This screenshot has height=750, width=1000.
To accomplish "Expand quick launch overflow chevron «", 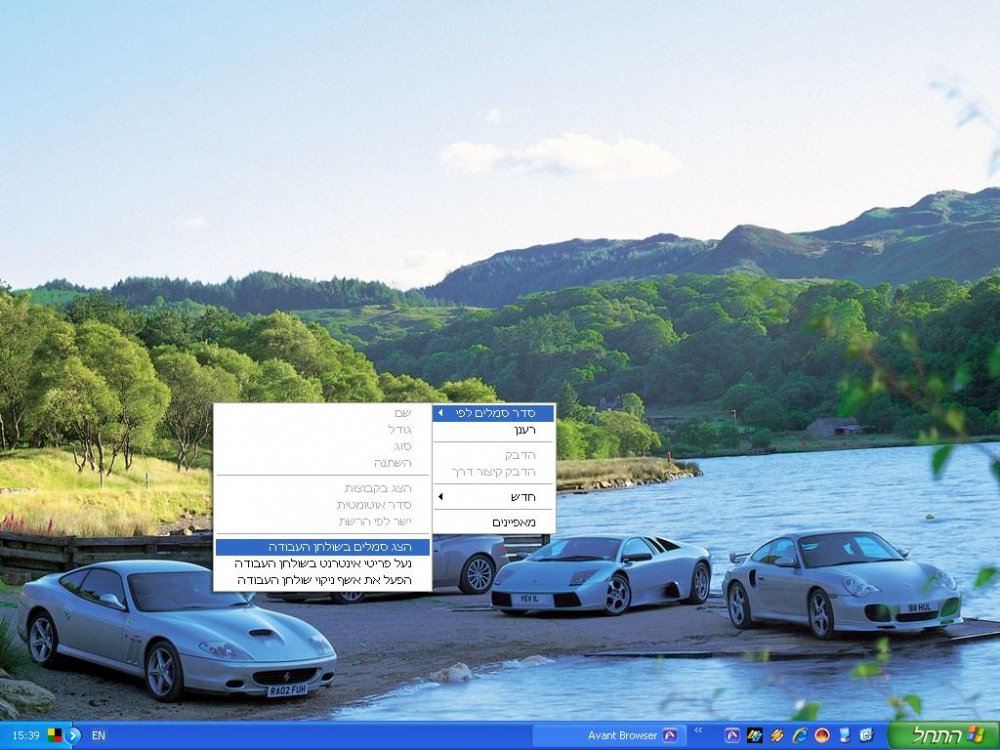I will coord(698,730).
